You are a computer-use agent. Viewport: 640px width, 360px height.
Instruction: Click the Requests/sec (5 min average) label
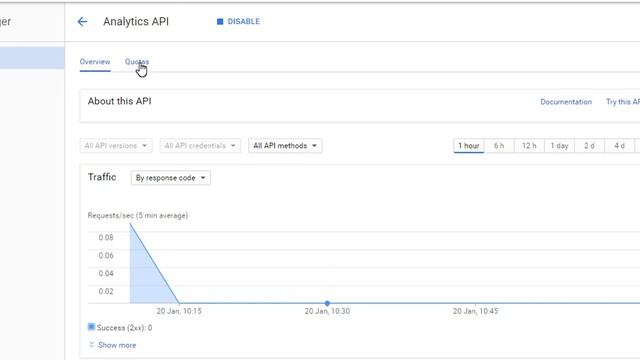click(x=138, y=216)
